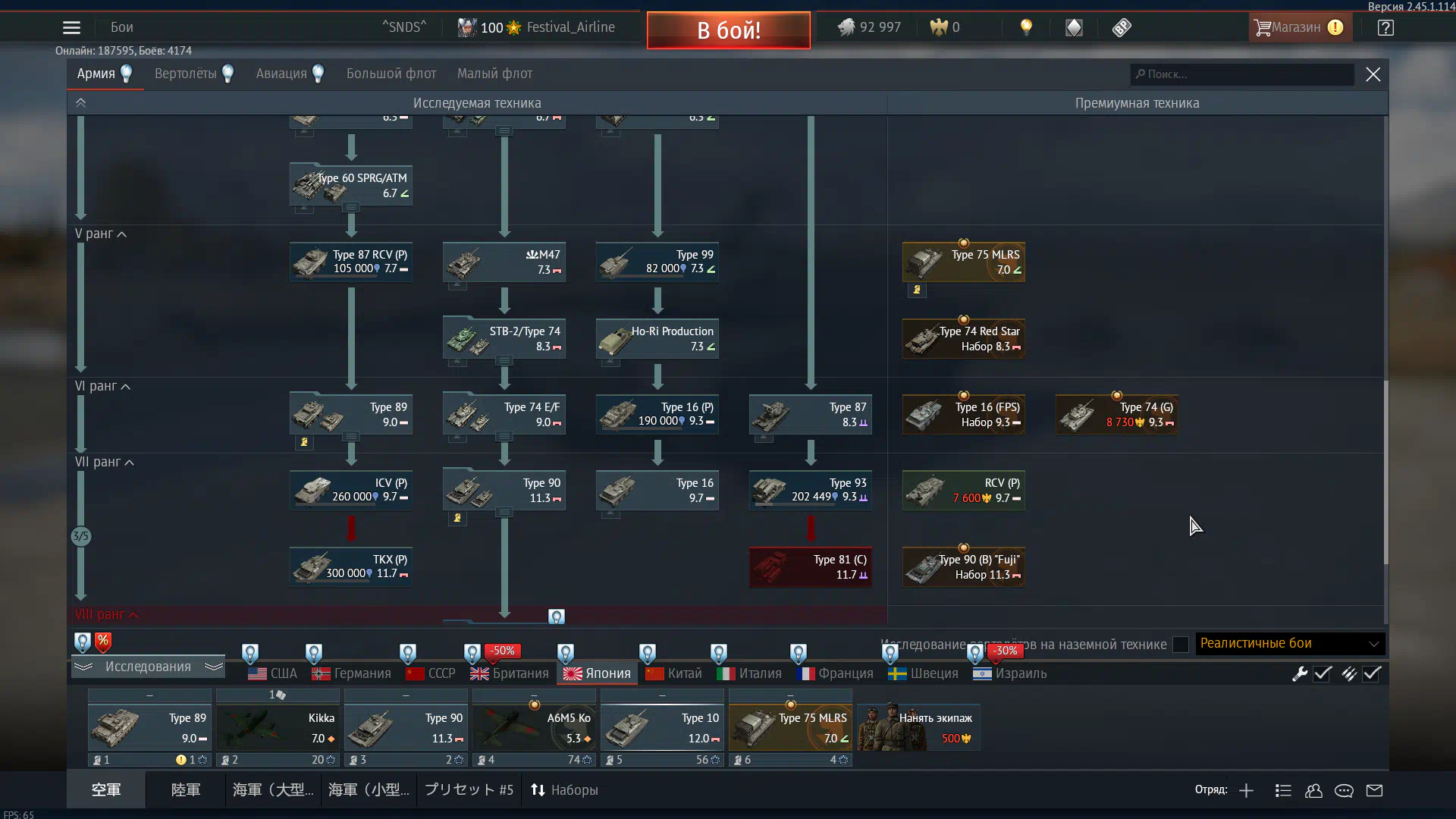The width and height of the screenshot is (1456, 819).
Task: Select プリセット #5 preset
Action: pyautogui.click(x=469, y=790)
